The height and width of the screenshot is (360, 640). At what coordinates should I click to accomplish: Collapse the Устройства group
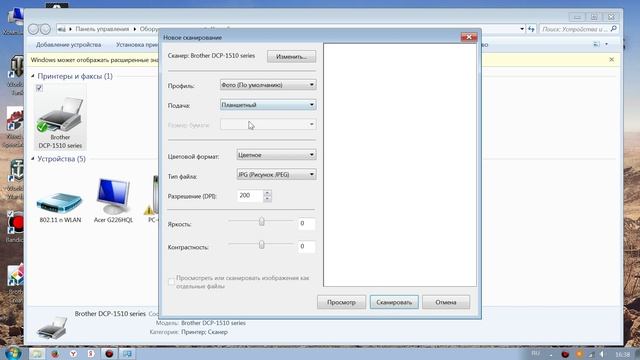click(33, 159)
